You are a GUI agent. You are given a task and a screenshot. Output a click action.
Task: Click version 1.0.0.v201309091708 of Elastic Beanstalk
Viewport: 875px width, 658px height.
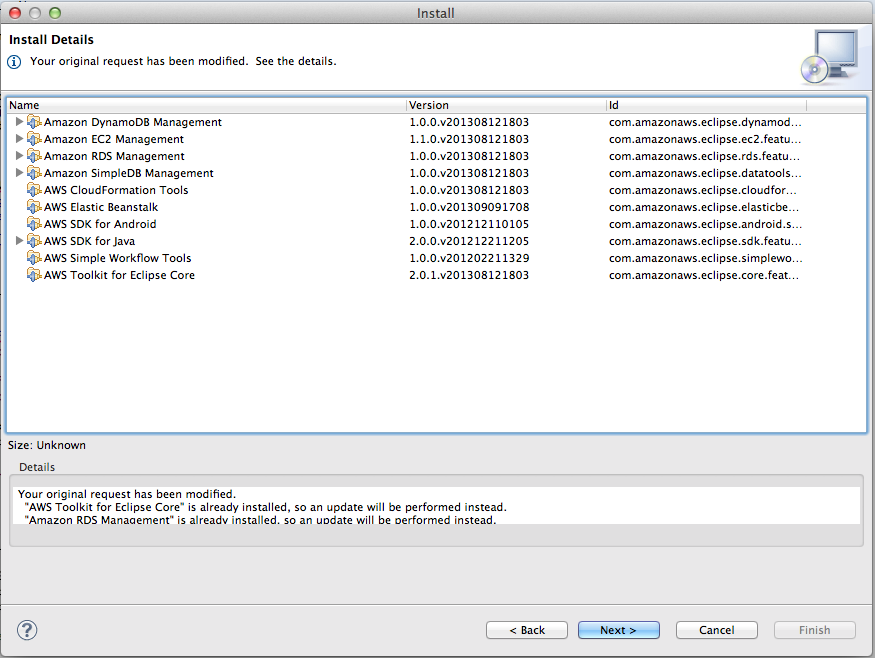[x=469, y=207]
